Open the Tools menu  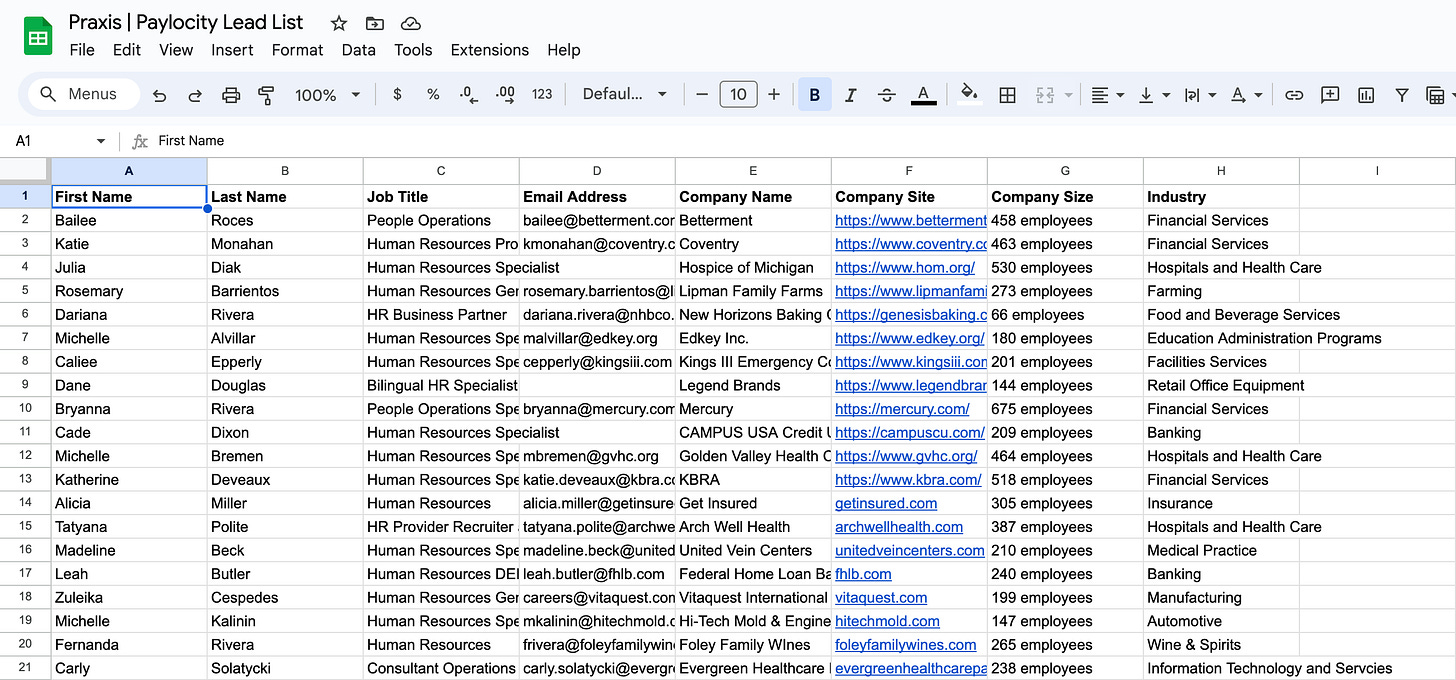point(413,50)
